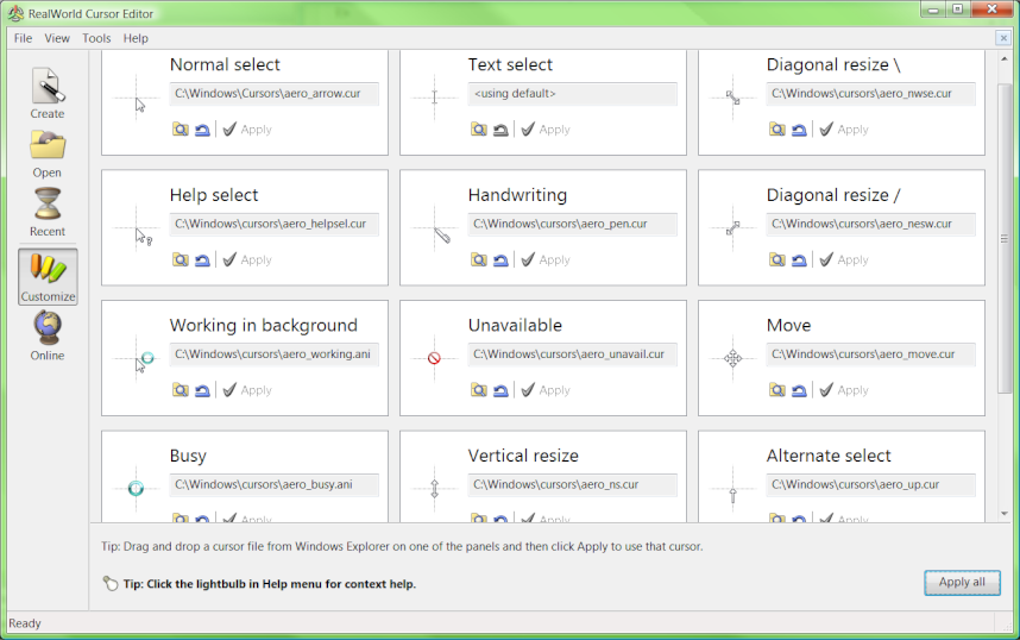
Task: Open the Help menu
Action: tap(136, 38)
